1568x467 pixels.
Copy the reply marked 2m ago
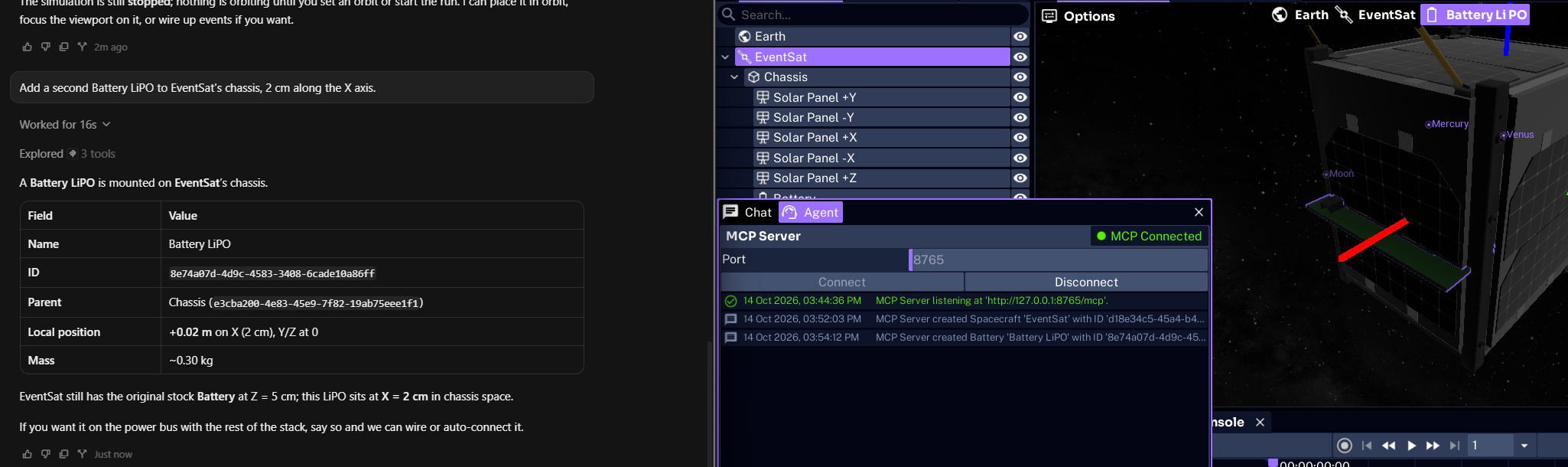click(63, 47)
